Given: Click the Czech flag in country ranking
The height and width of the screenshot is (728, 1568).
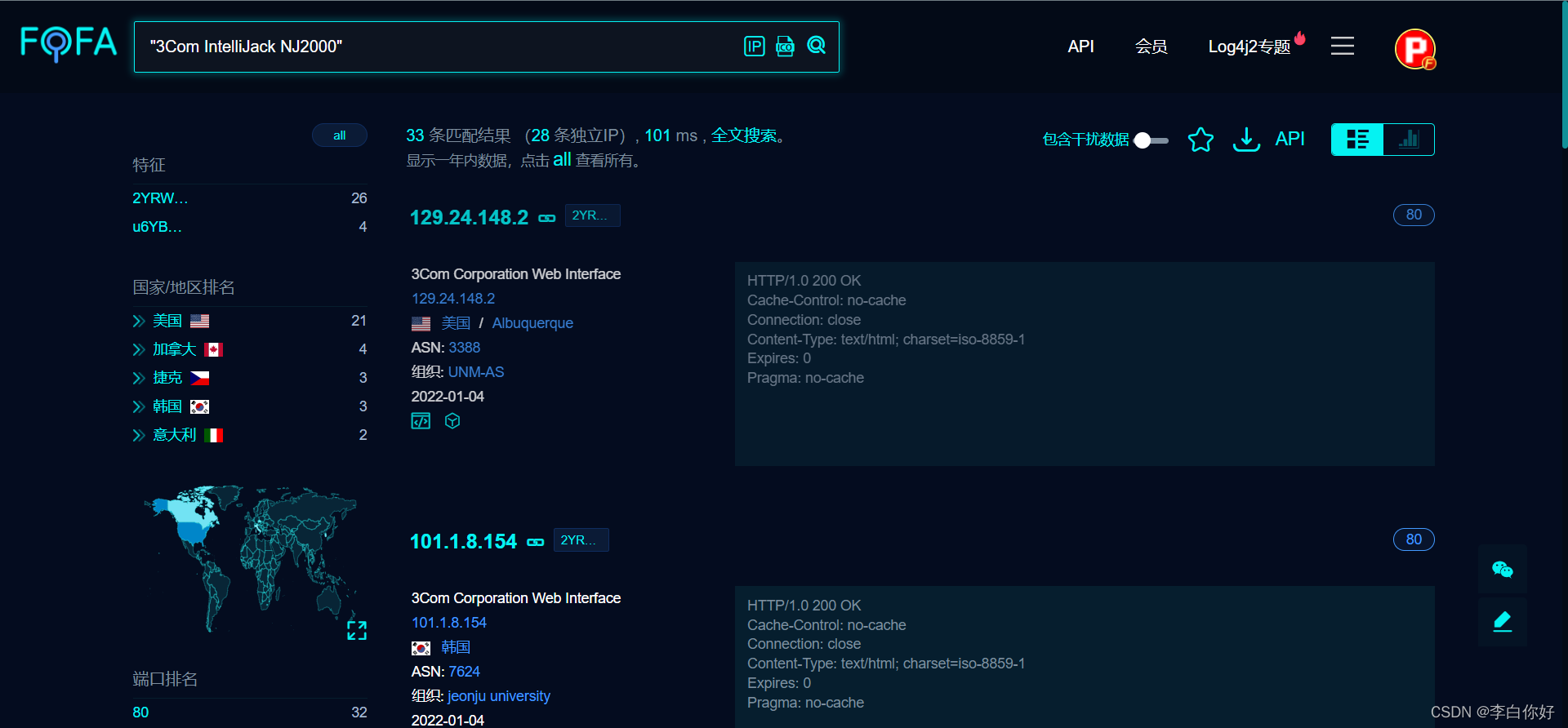Looking at the screenshot, I should (x=200, y=379).
